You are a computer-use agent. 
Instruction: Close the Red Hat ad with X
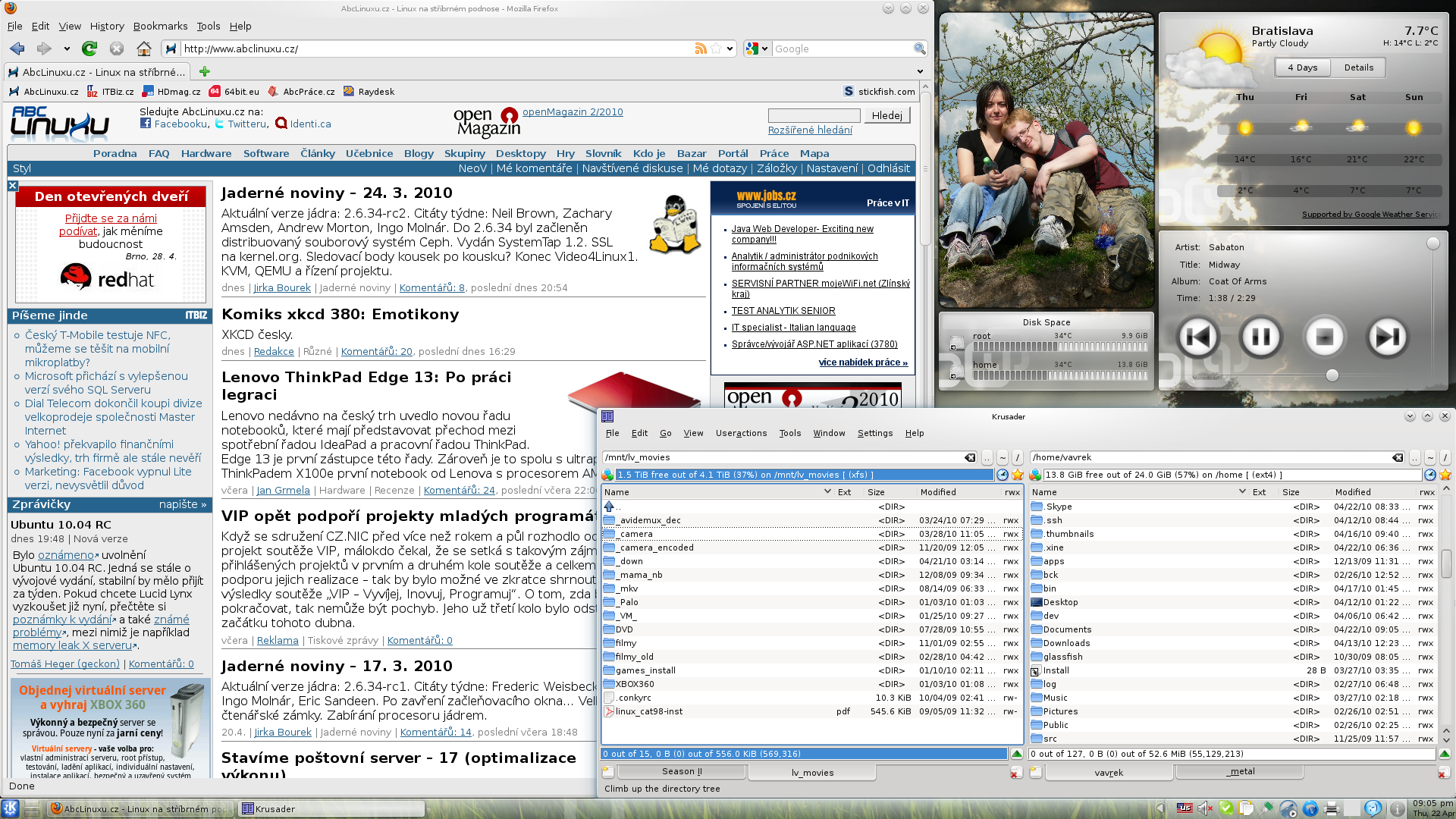[x=12, y=185]
